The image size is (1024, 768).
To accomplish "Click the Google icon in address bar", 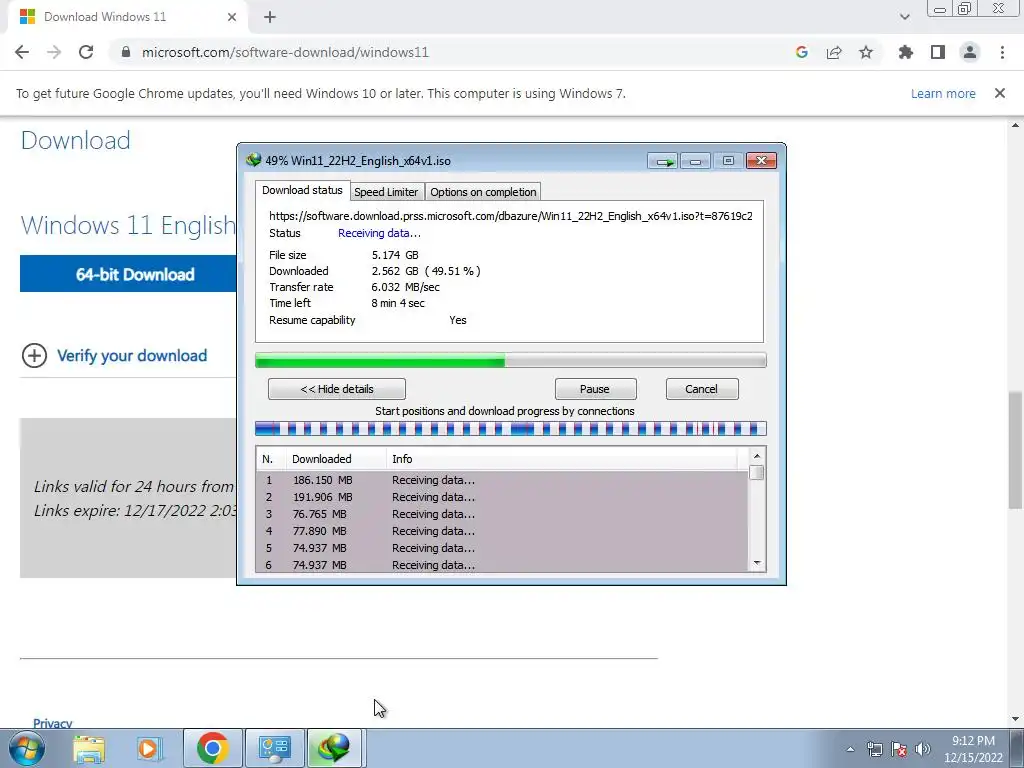I will point(802,52).
